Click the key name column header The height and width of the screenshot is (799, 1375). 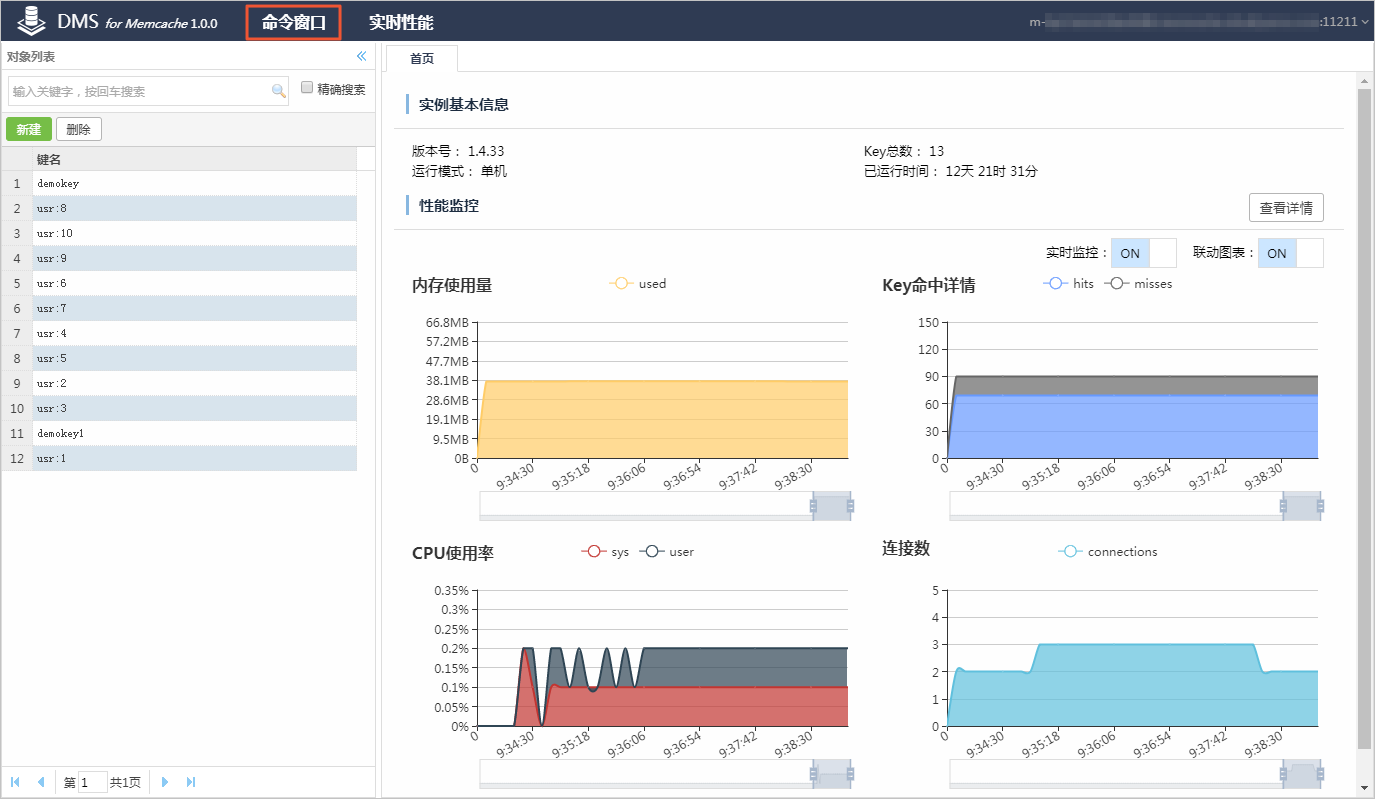194,159
